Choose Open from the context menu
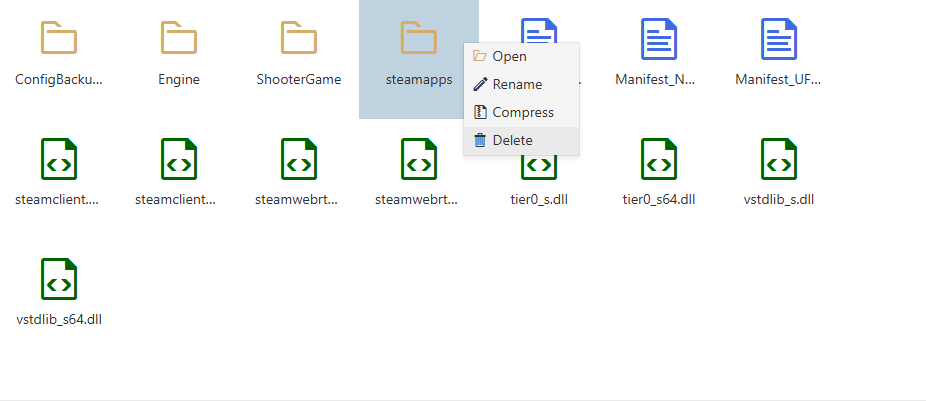Screen dimensions: 926x401 (x=509, y=57)
